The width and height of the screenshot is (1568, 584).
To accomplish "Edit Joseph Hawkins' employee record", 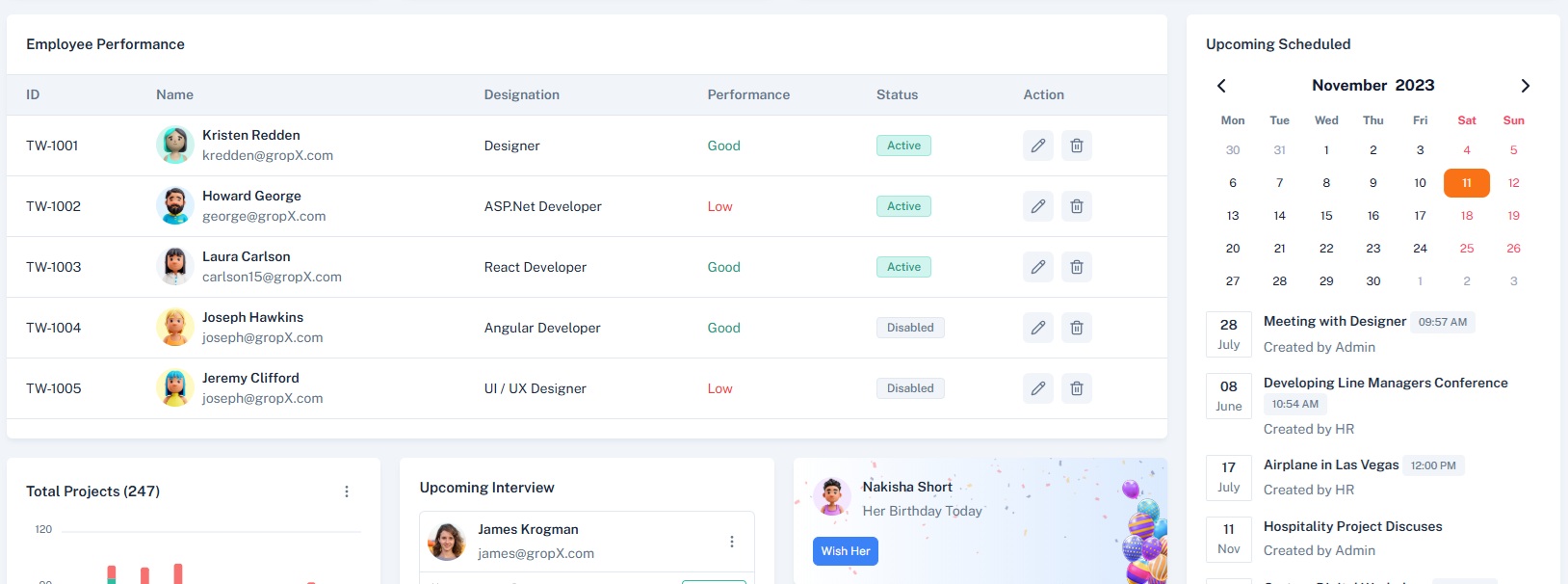I will pos(1037,328).
